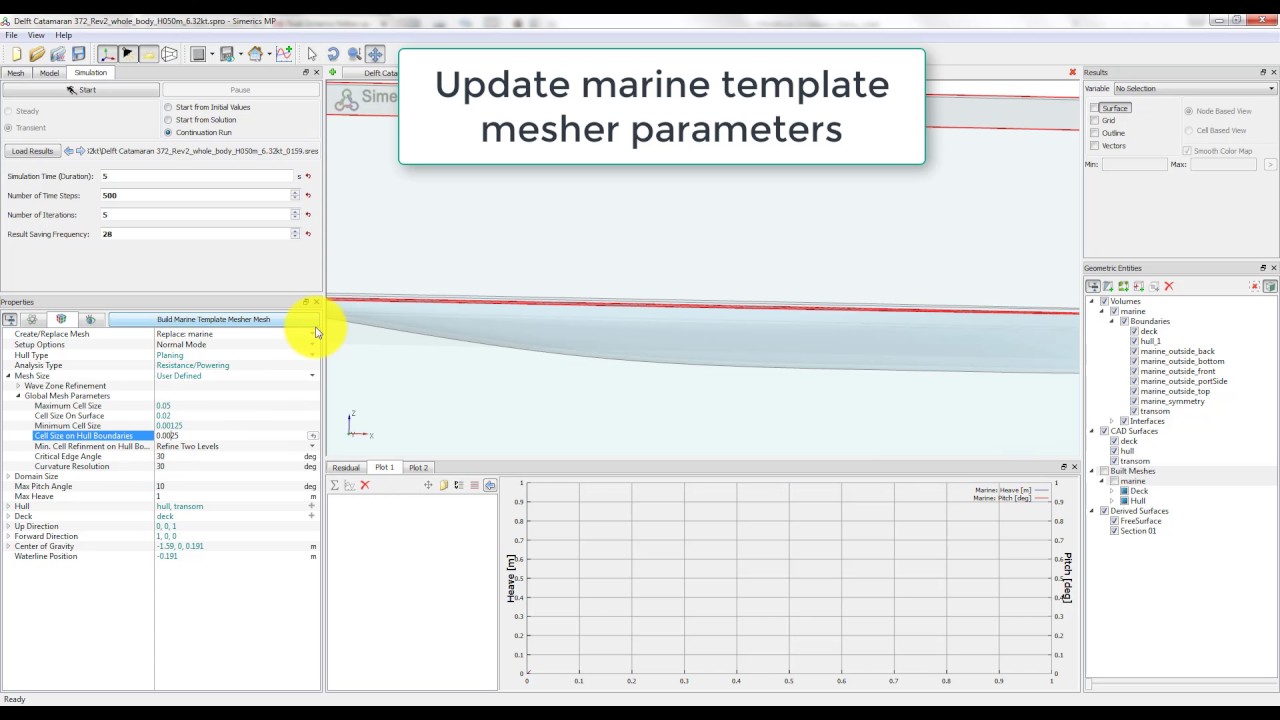1280x720 pixels.
Task: Collapse the Global Mesh Parameters node
Action: tap(18, 396)
